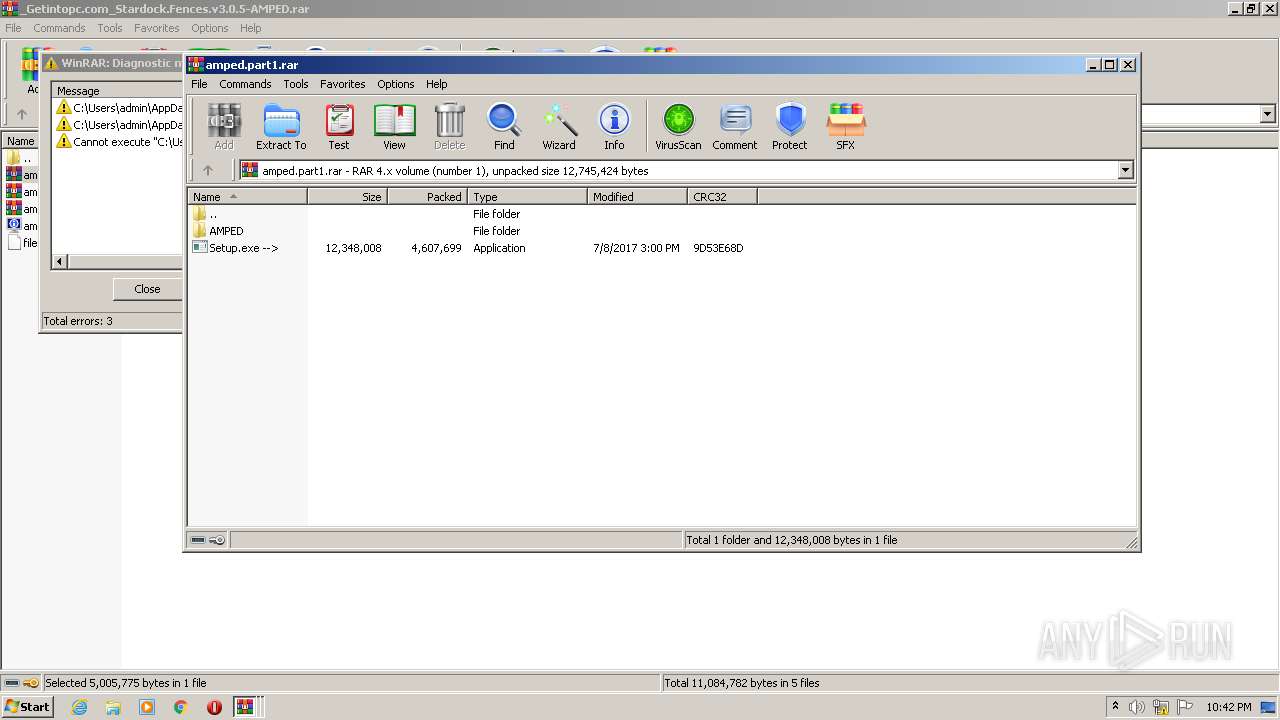Sort by CRC32 column header
1280x720 pixels.
[722, 197]
